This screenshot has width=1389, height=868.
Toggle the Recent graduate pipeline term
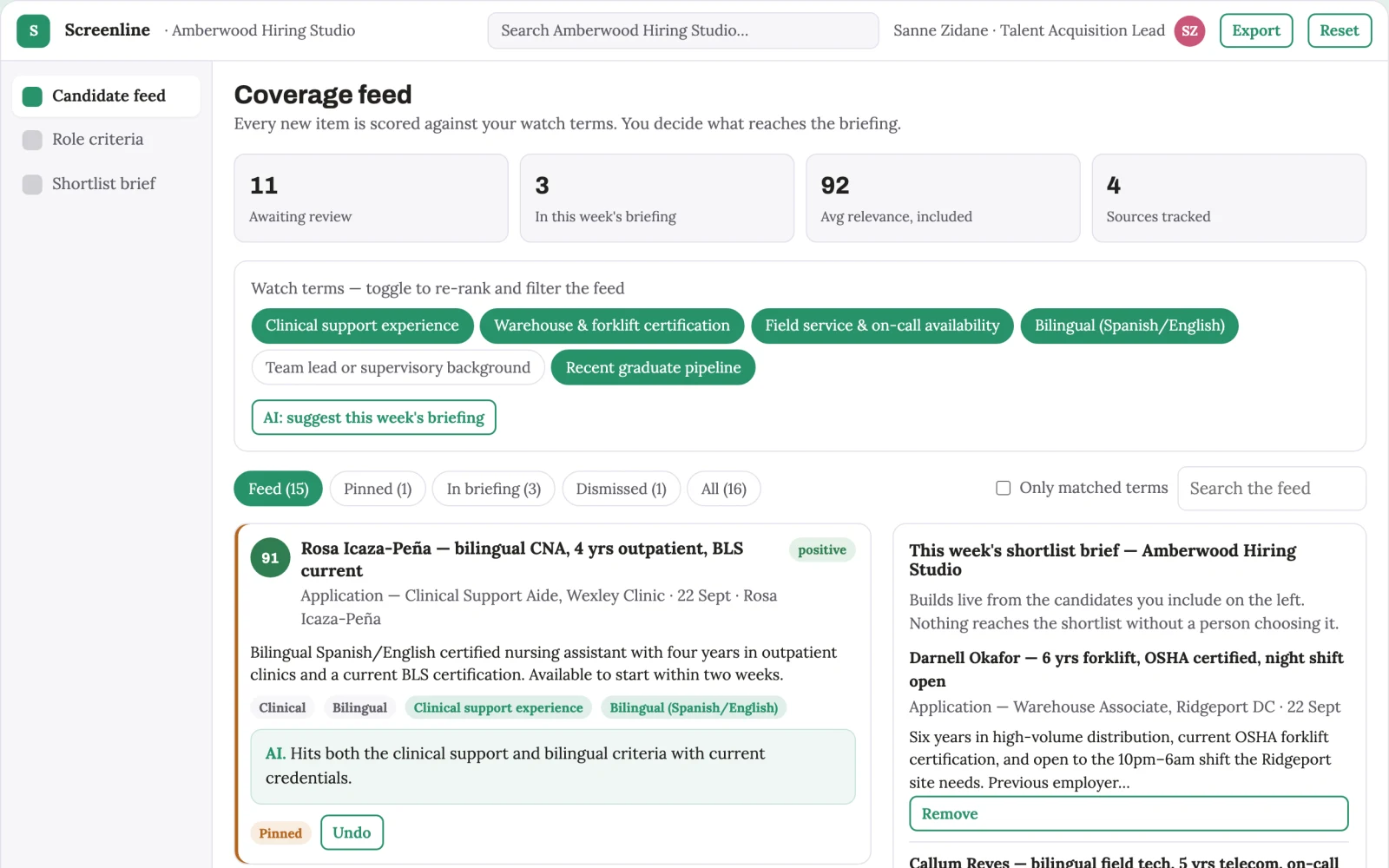click(x=653, y=367)
